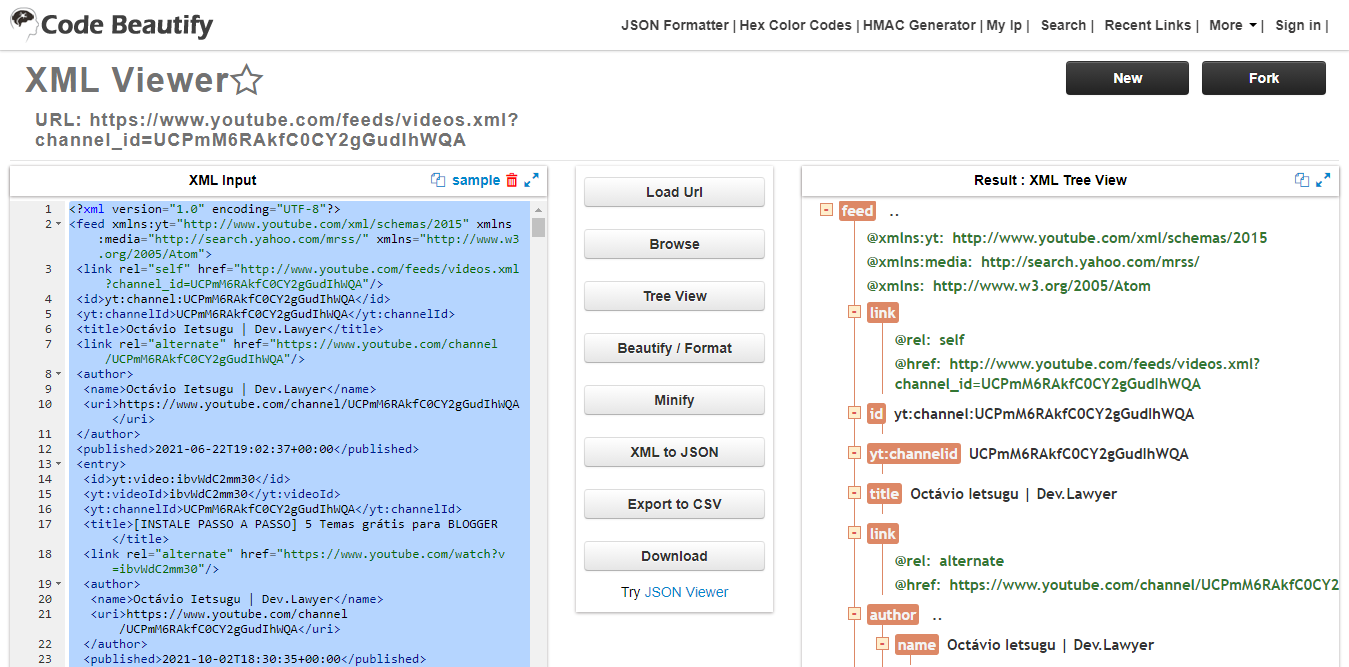Fold the author element at line 8
Image resolution: width=1349 pixels, height=667 pixels.
pyautogui.click(x=57, y=374)
